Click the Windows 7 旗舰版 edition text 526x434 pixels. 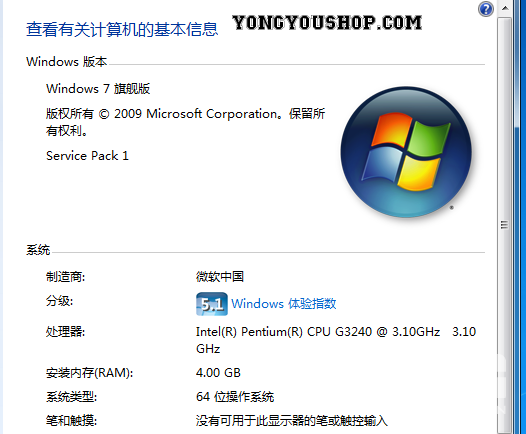pos(98,89)
